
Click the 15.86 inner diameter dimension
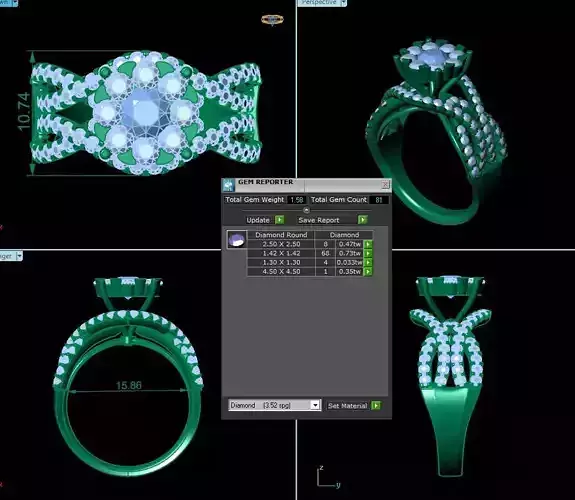click(x=128, y=386)
